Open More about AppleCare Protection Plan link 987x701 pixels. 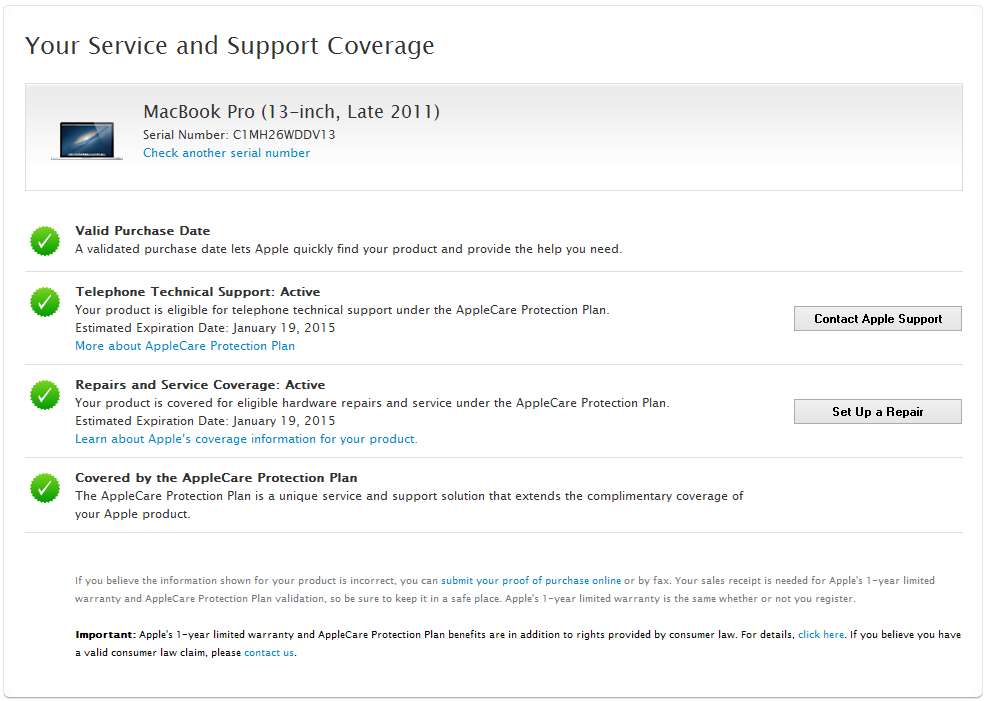185,346
